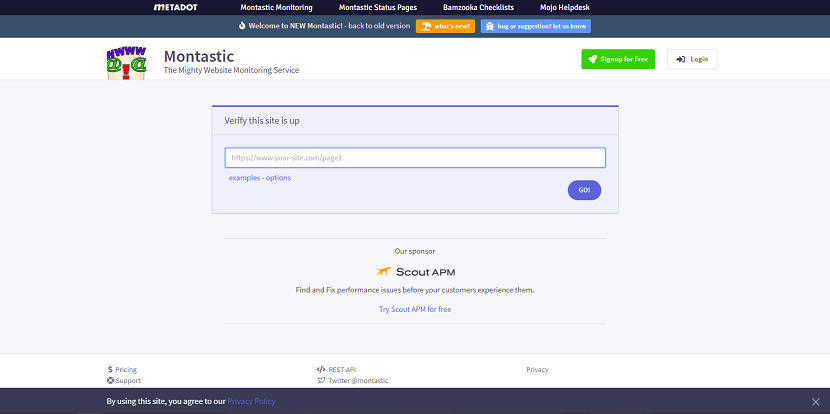Open Mojo Helpdesk menu item
The image size is (830, 414).
(x=565, y=7)
